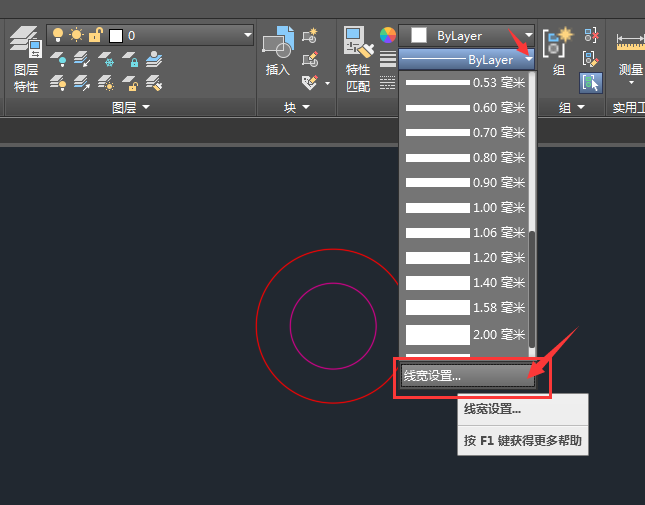645x505 pixels.
Task: Click the layer Off icon with cyan bulb
Action: (58, 59)
